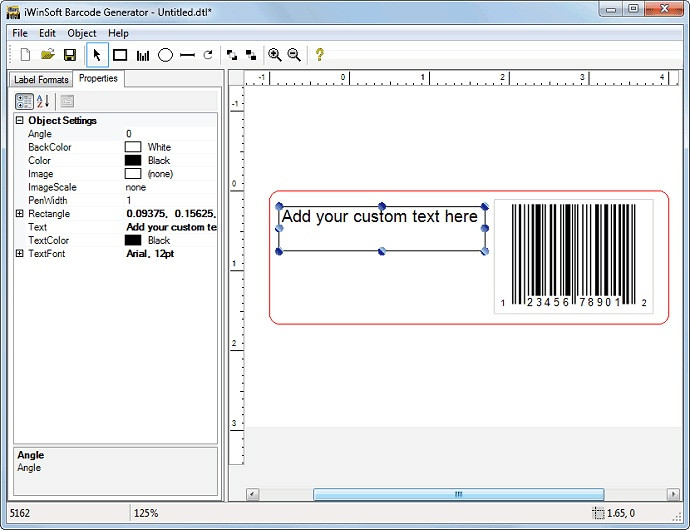Viewport: 690px width, 530px height.
Task: Click the horizontal scrollbar right arrow
Action: click(x=673, y=494)
